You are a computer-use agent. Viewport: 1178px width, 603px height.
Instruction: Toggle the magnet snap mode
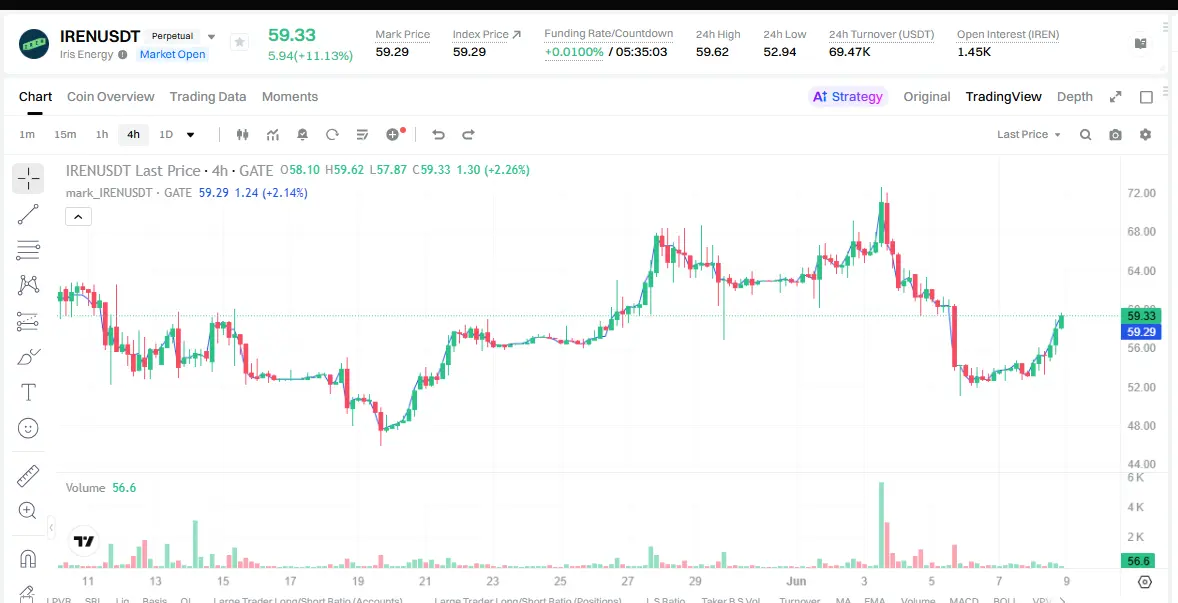[x=28, y=559]
